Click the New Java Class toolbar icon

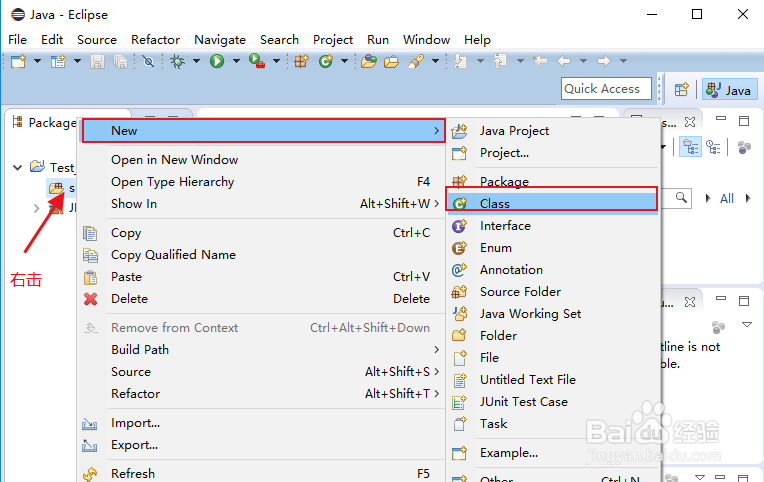(x=325, y=61)
